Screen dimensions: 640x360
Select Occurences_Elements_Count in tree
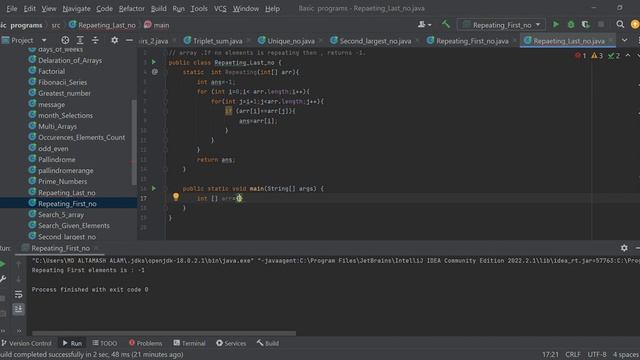click(x=81, y=137)
